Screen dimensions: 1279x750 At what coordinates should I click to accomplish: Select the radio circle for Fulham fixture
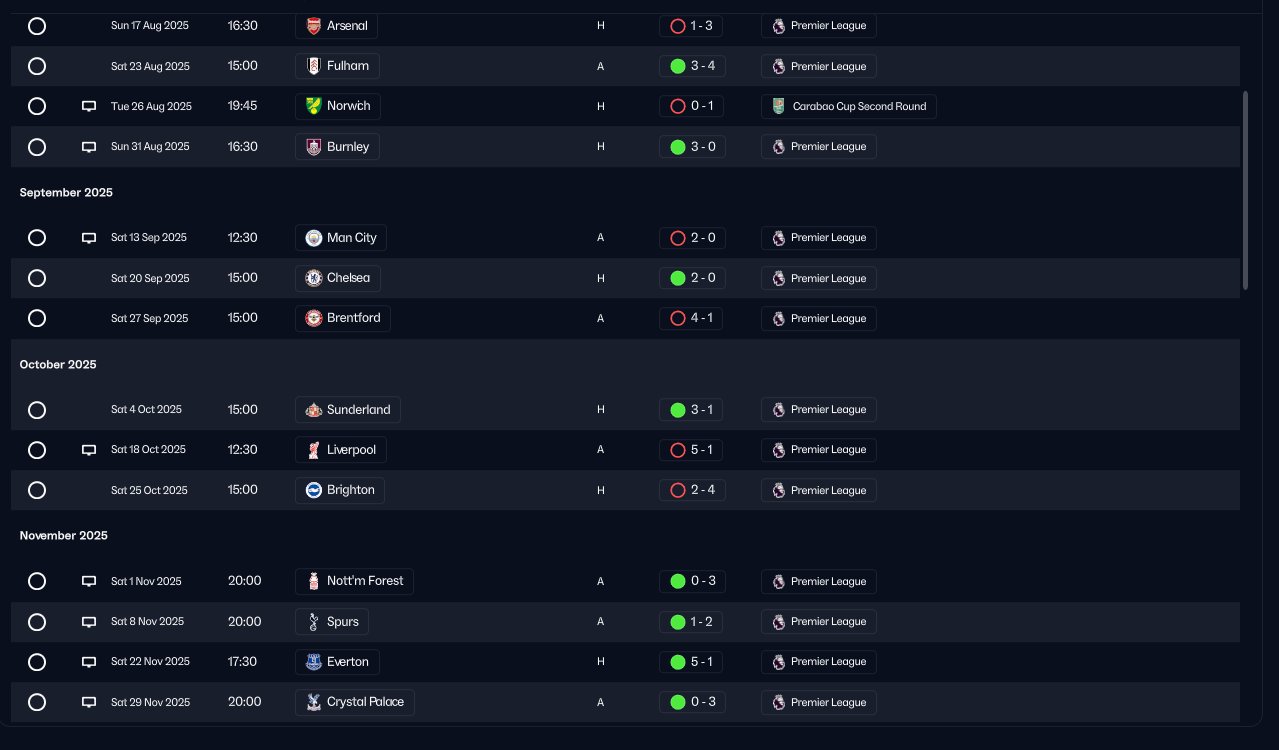pyautogui.click(x=37, y=66)
